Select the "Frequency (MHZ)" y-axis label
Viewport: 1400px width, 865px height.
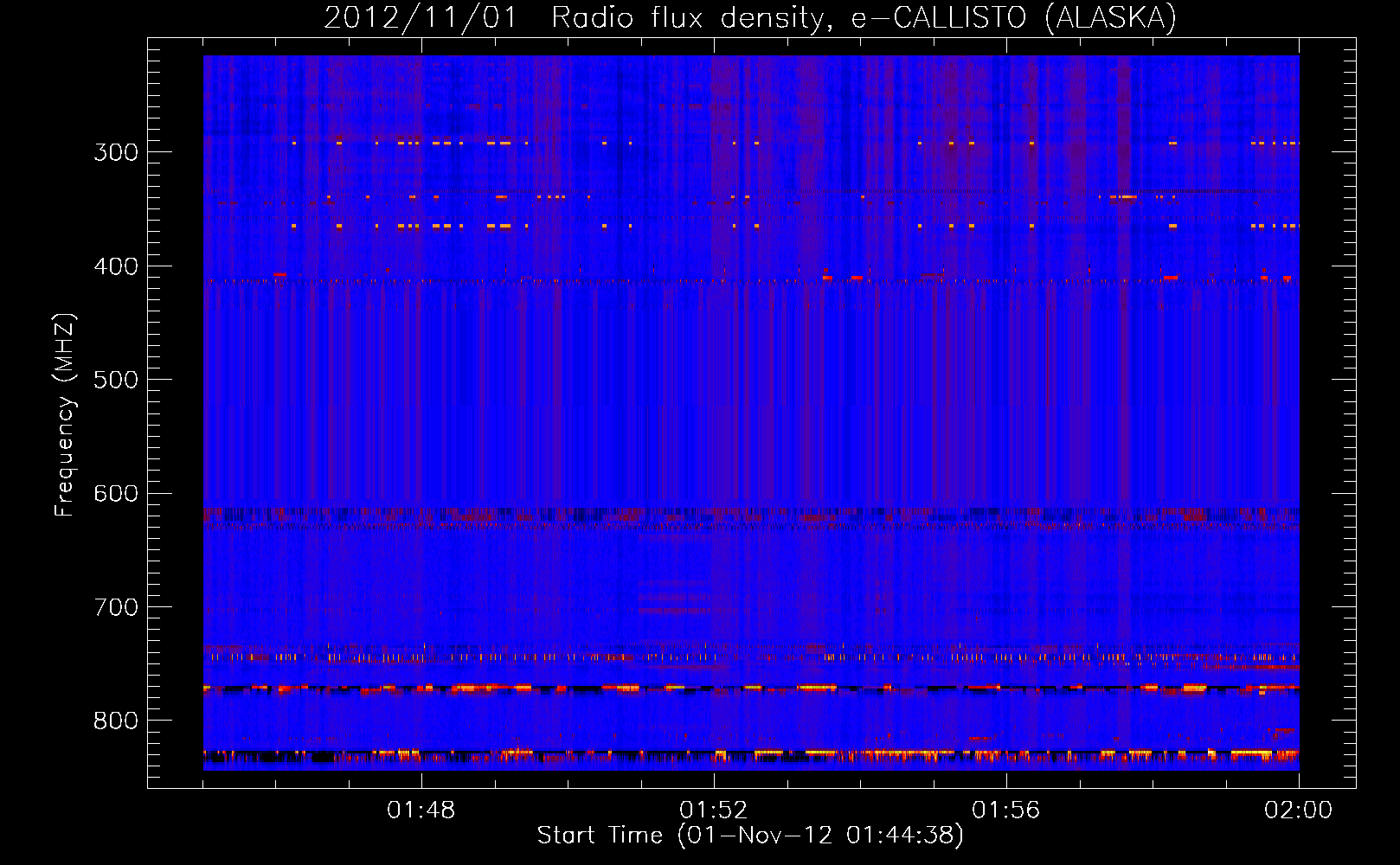click(65, 414)
